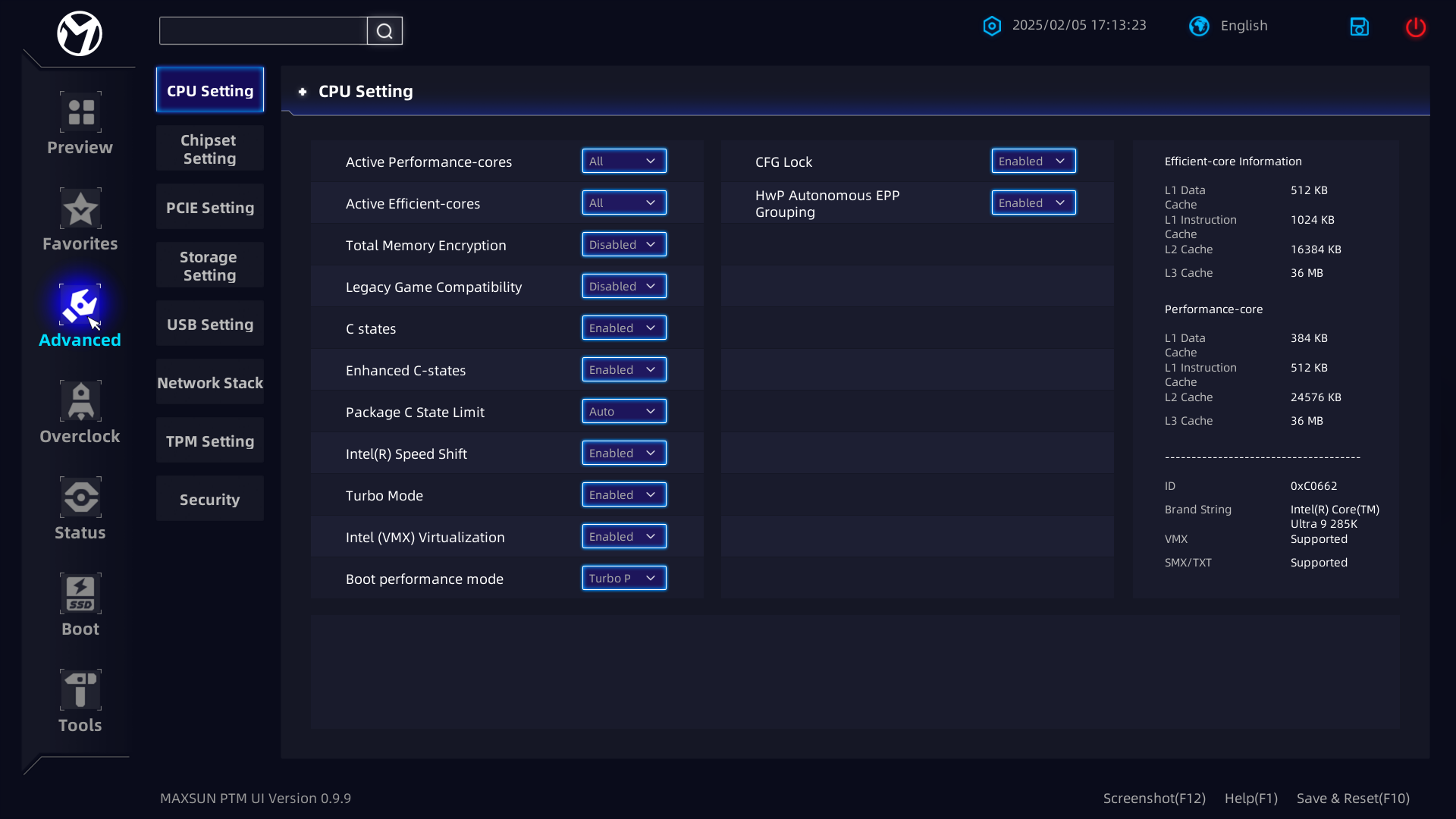Click the red power icon
This screenshot has height=819, width=1456.
point(1415,27)
